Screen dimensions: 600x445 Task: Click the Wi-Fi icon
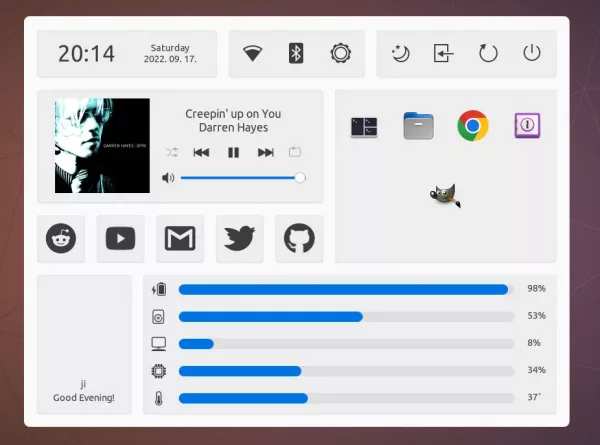click(x=253, y=53)
